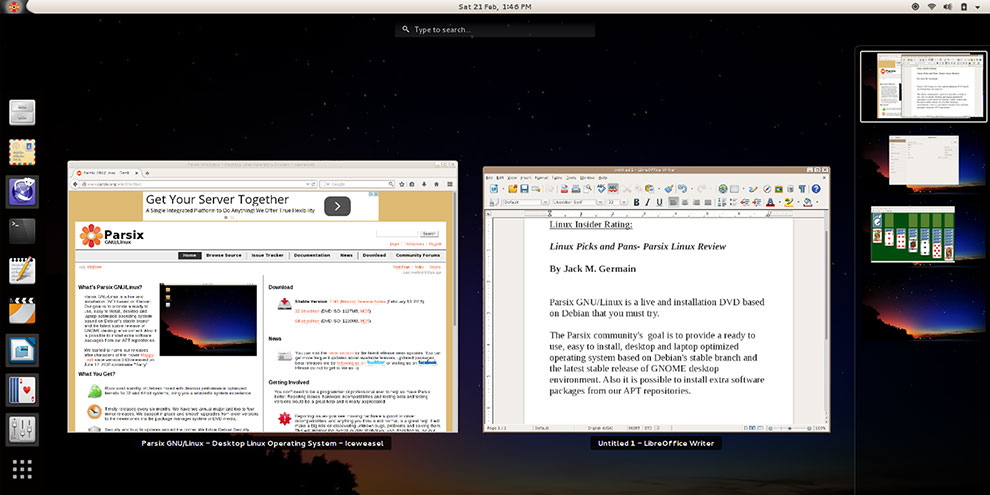990x495 pixels.
Task: Click Export as PDF icon in Writer
Action: tap(564, 189)
